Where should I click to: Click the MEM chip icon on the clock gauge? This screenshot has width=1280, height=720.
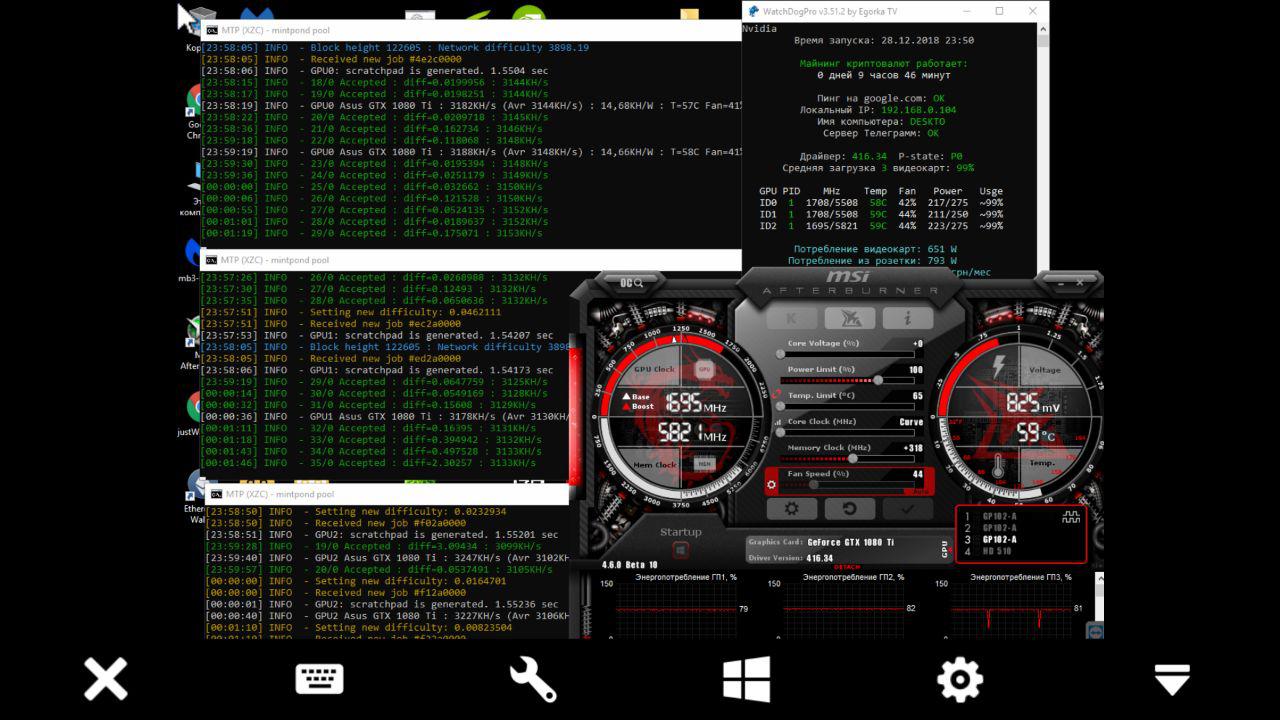(704, 464)
